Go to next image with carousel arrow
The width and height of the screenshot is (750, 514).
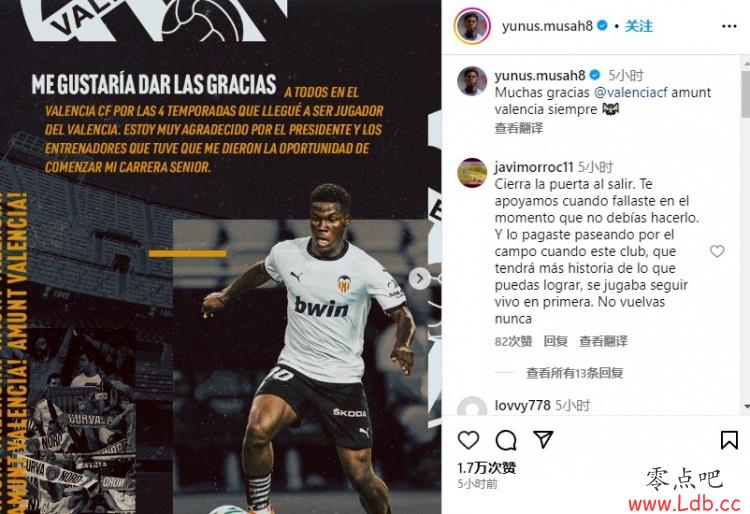coord(419,278)
